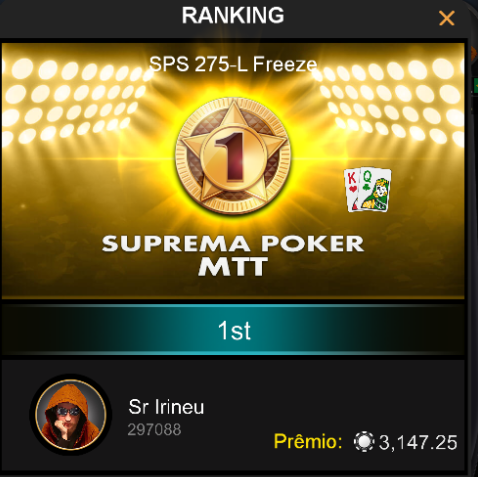Click the prize amount 3,147.25
This screenshot has width=478, height=477.
pos(418,442)
